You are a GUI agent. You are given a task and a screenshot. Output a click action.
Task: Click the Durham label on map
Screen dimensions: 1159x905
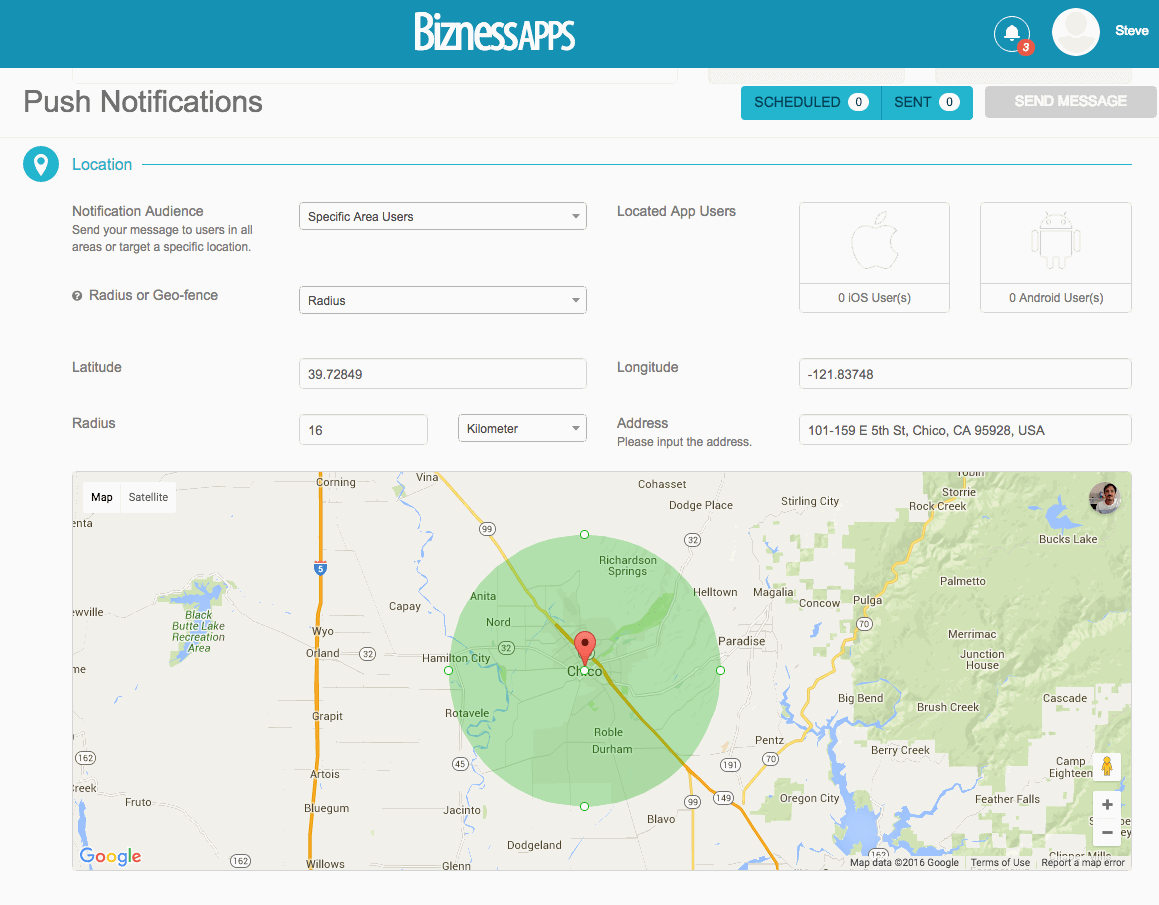[x=612, y=749]
